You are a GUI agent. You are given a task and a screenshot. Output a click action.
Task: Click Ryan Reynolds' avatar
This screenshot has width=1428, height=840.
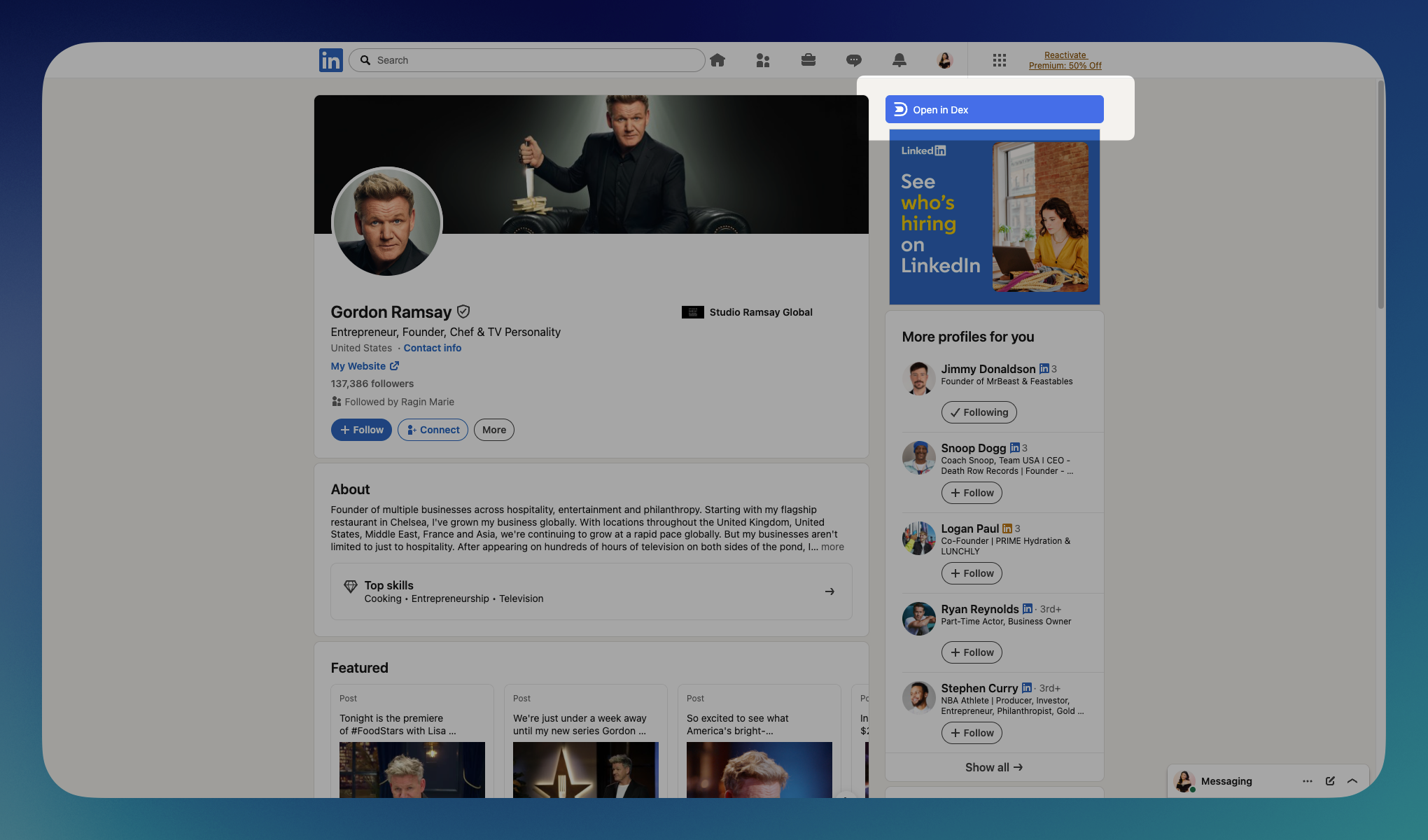(919, 619)
